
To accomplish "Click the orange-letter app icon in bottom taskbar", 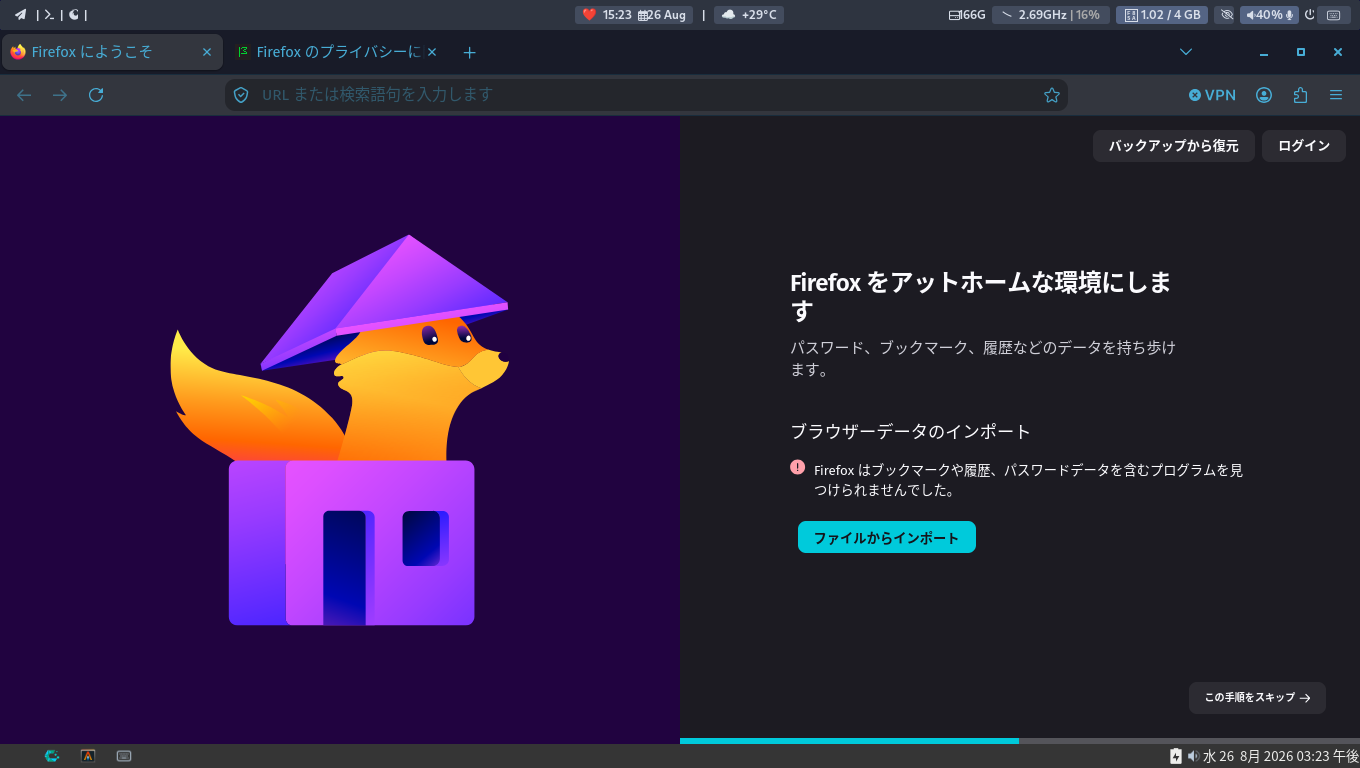I will (88, 756).
